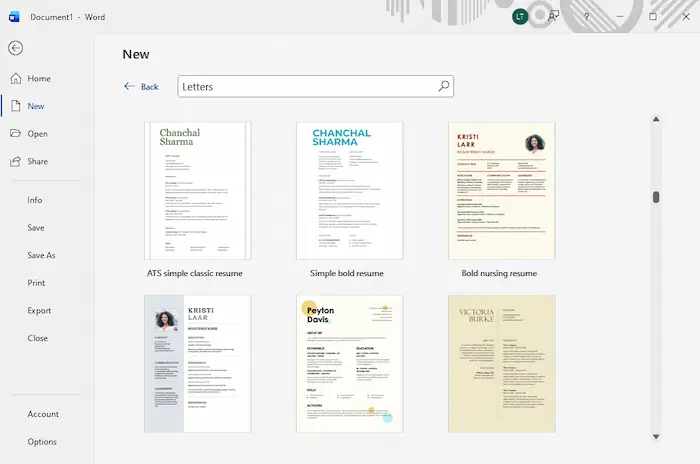Click ATS simple classic resume caption
This screenshot has width=700, height=464.
point(195,273)
